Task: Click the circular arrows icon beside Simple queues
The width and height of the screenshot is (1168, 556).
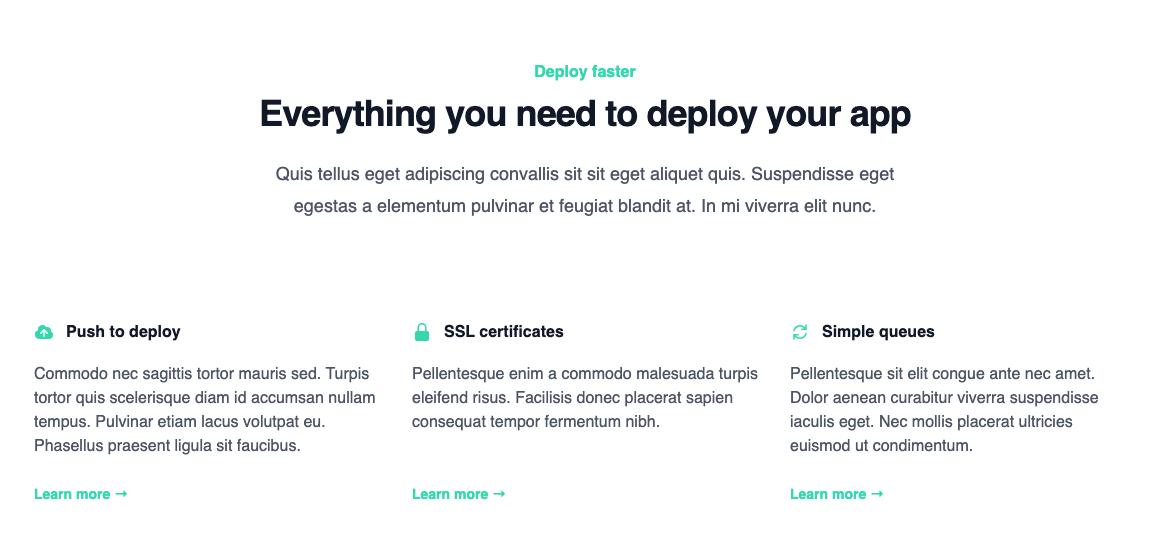Action: 799,332
